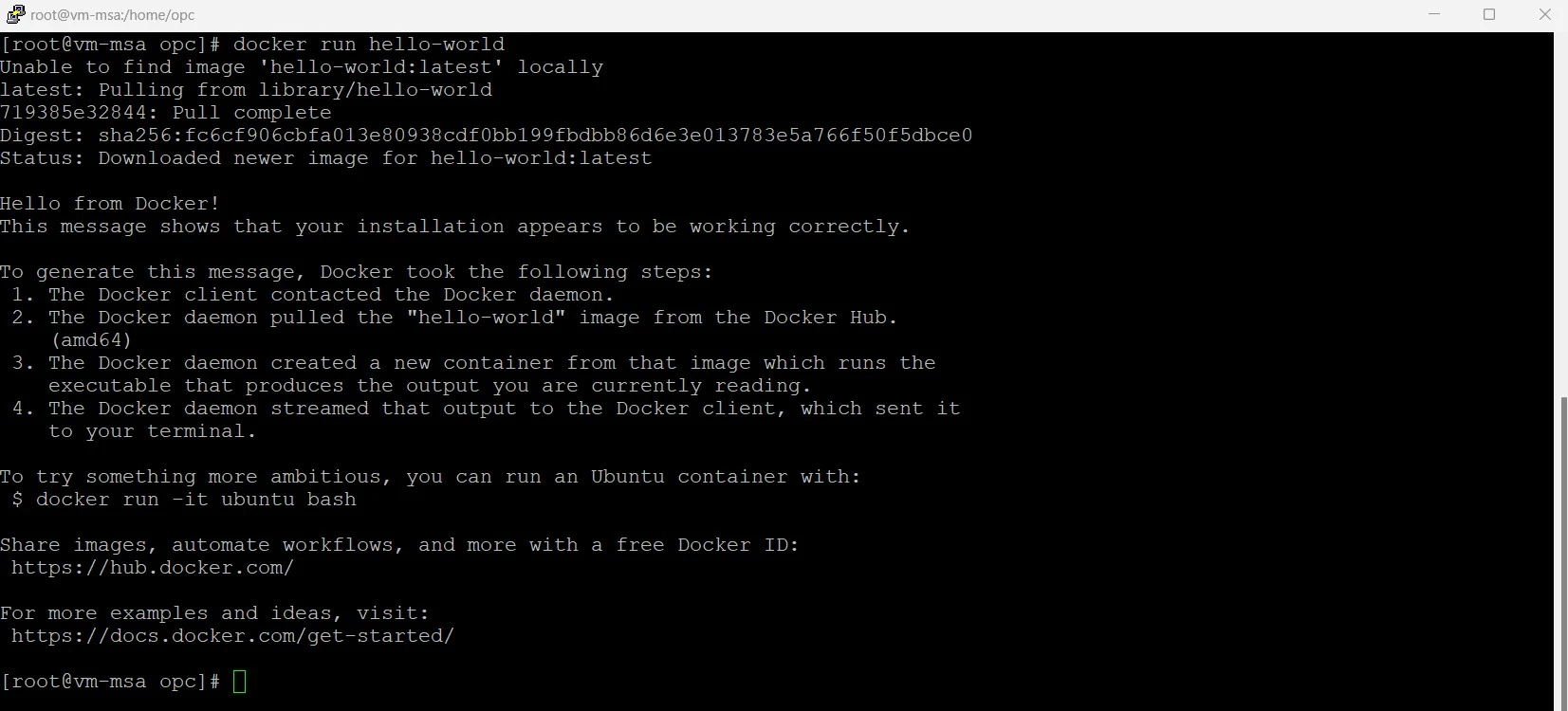Click the window title root@vm-msa:/home/opc

pos(113,15)
